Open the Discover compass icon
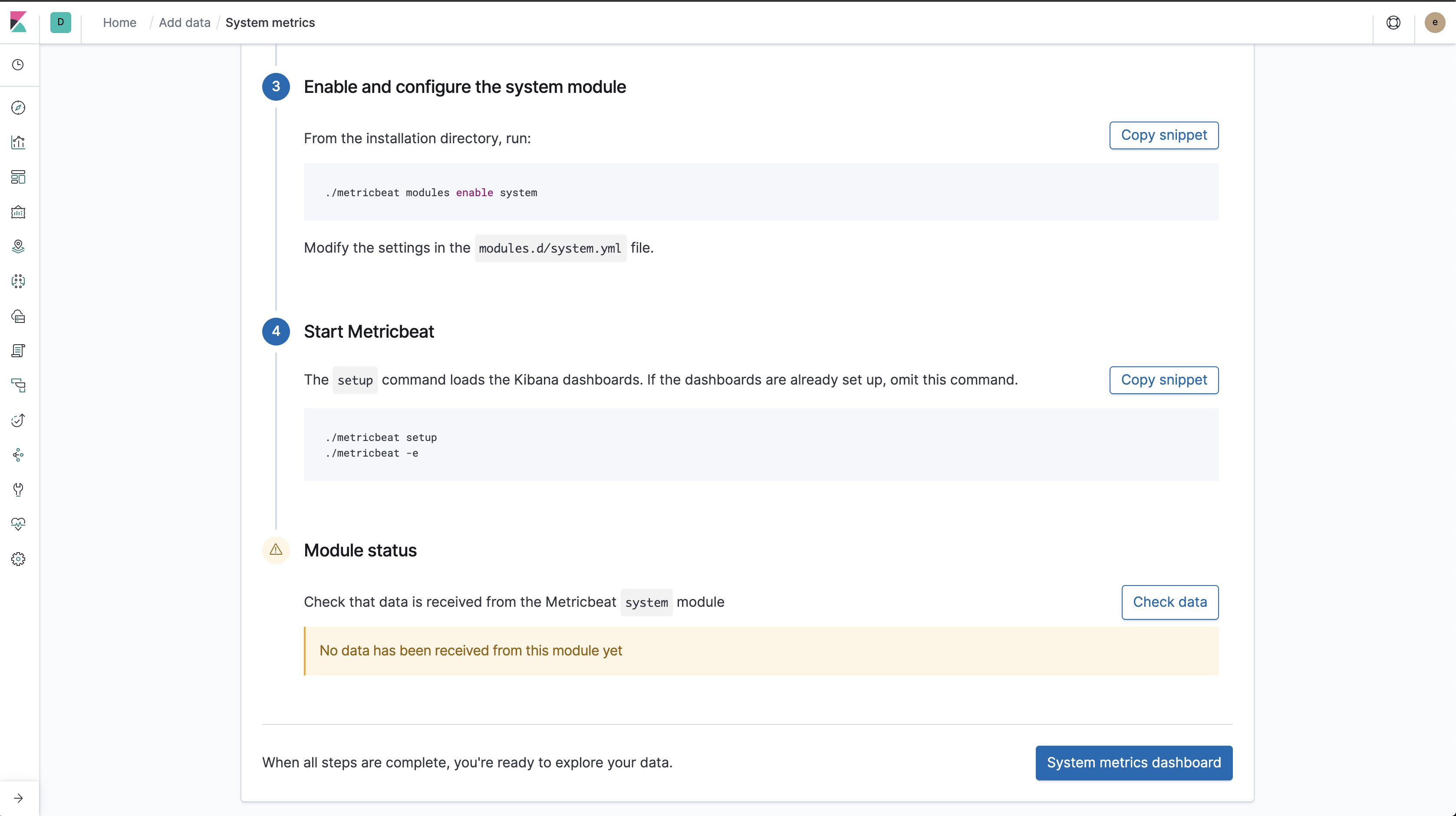The image size is (1456, 816). tap(18, 107)
